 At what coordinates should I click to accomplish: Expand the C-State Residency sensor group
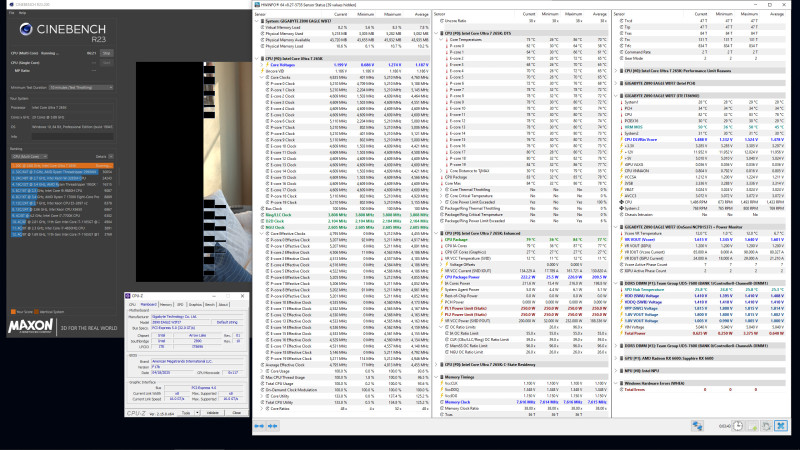pyautogui.click(x=436, y=364)
